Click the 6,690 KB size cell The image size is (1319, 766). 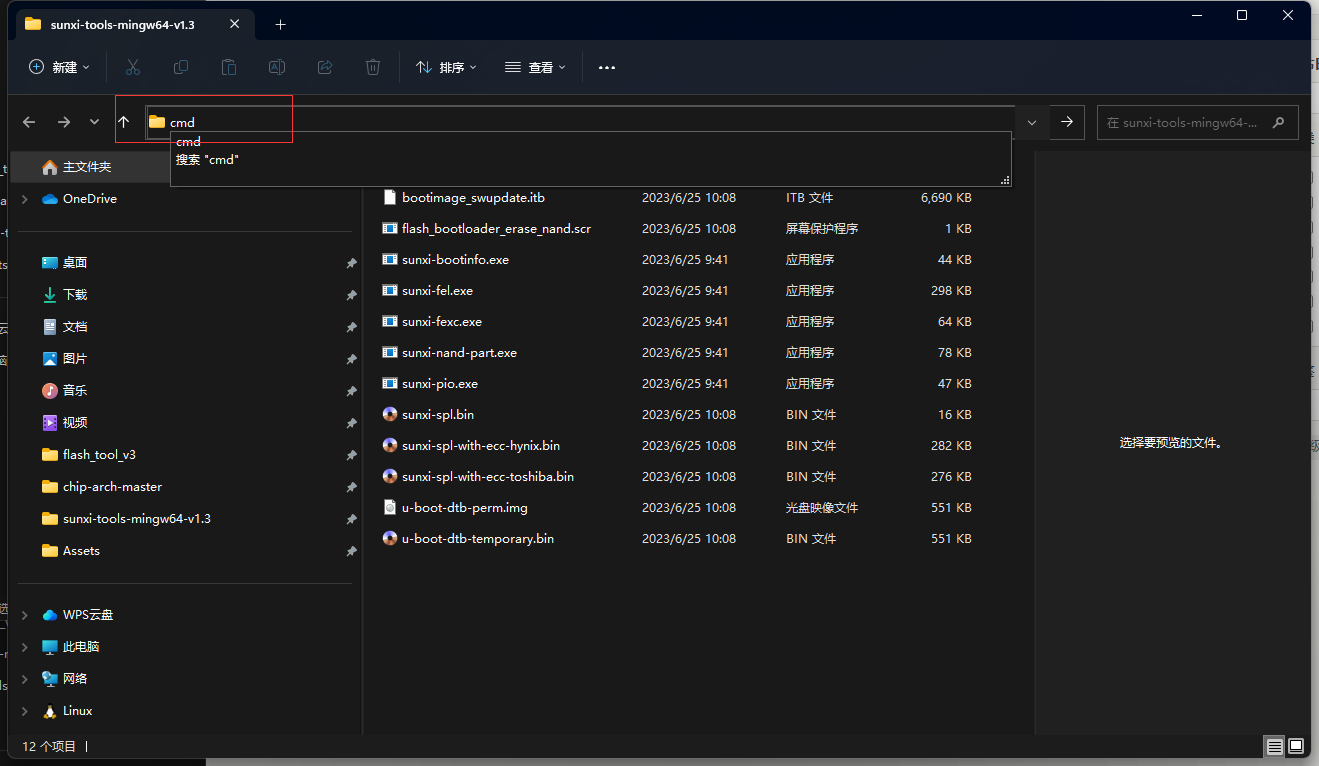pos(946,197)
